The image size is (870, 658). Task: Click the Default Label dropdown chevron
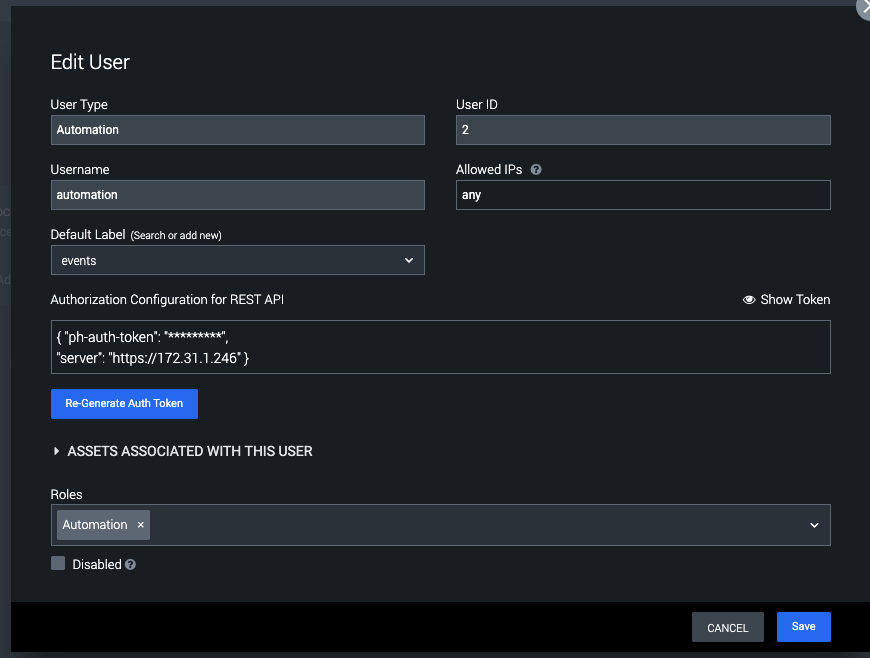[410, 259]
